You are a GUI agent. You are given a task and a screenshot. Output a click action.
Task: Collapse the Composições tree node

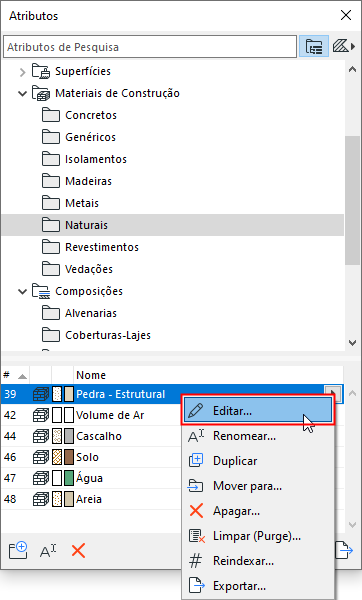23,292
